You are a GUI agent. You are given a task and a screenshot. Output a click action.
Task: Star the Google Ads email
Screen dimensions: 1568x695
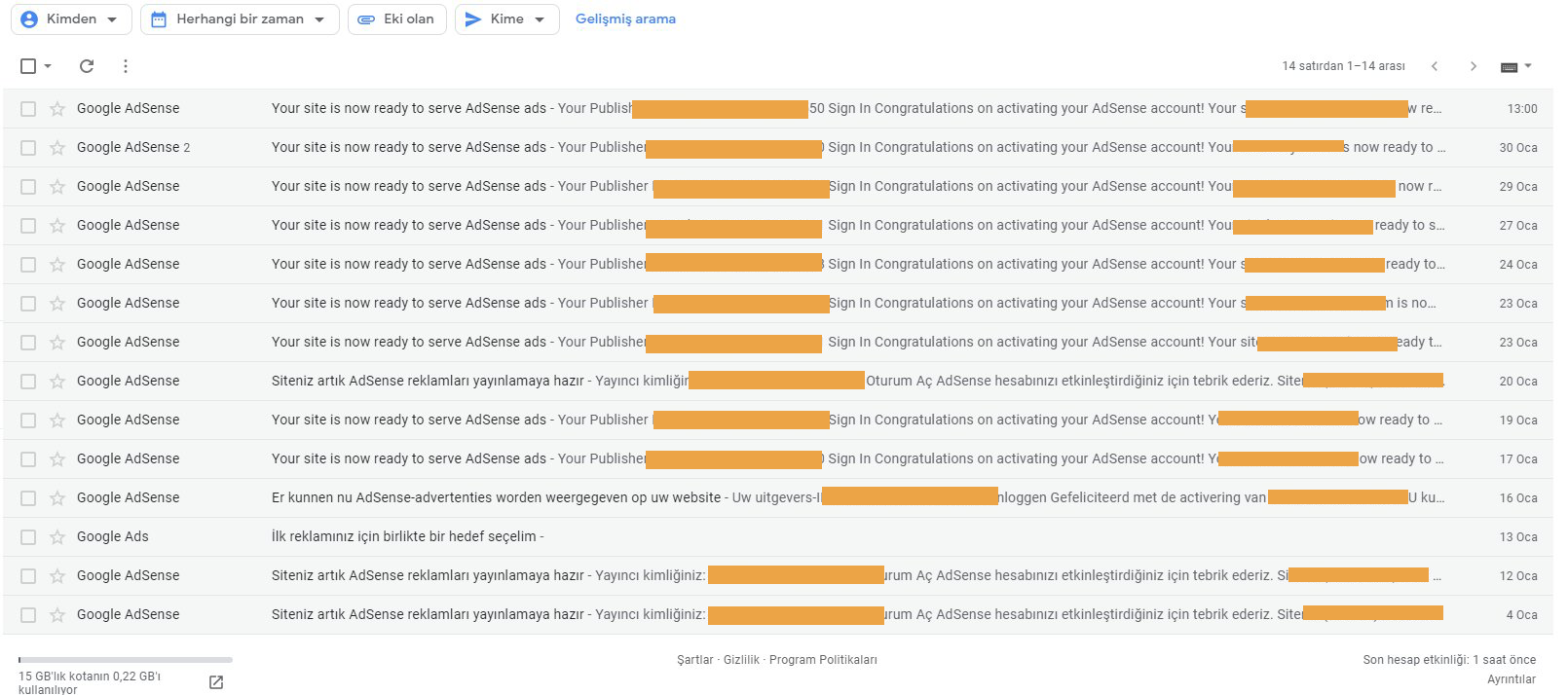point(57,537)
